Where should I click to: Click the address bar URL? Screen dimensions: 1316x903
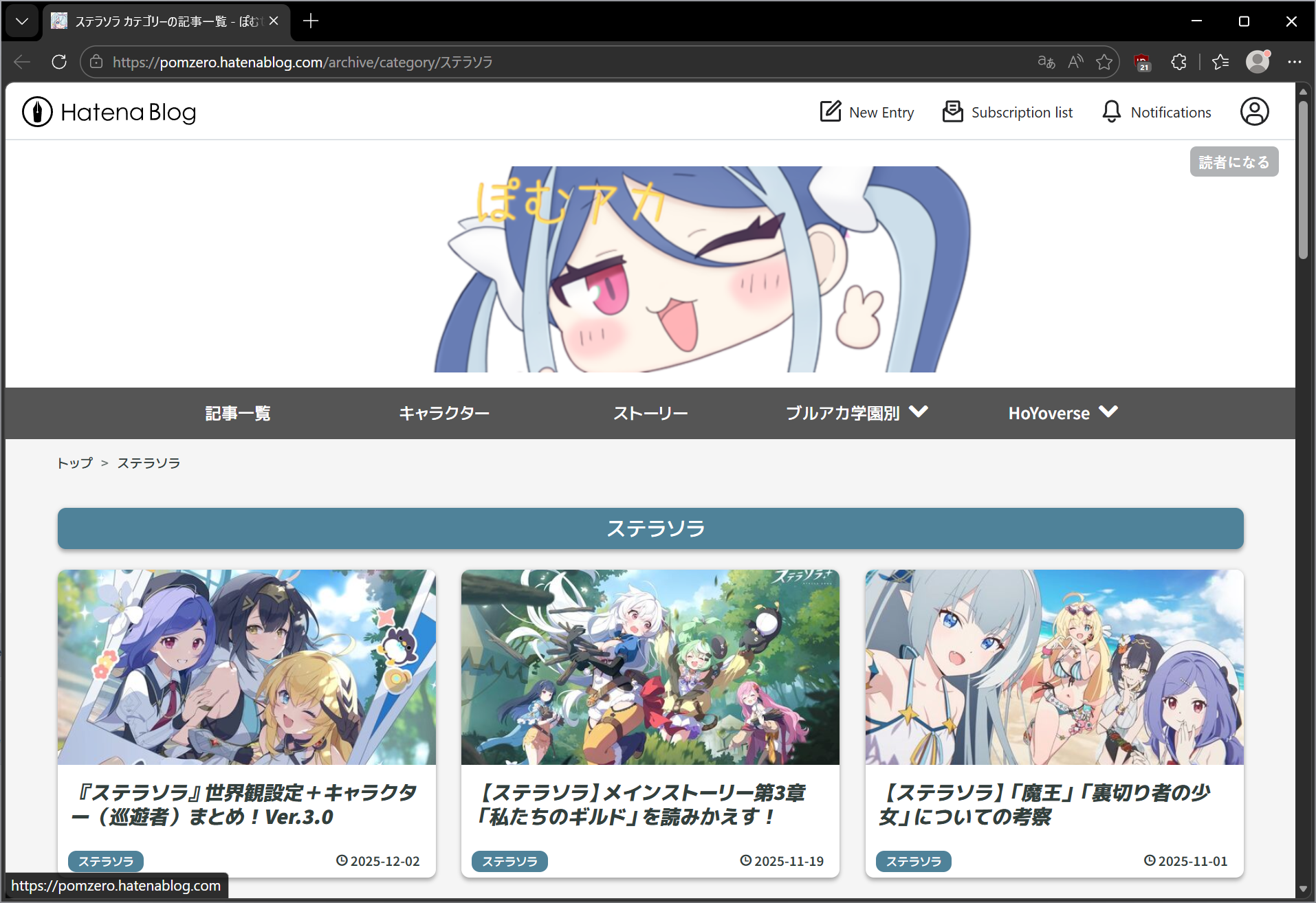[x=303, y=62]
